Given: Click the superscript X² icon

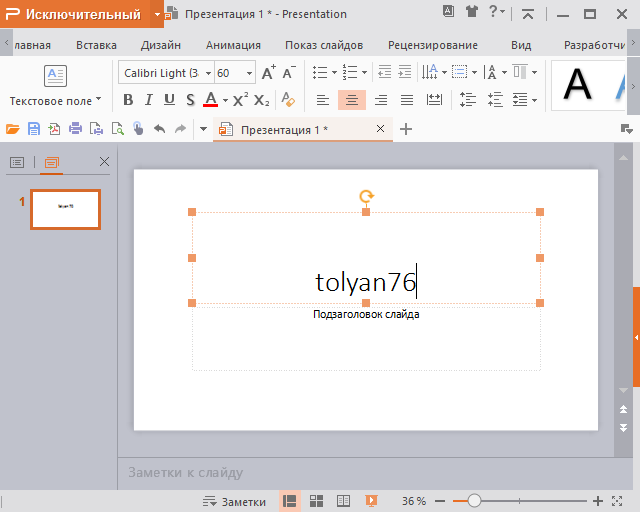Looking at the screenshot, I should pos(240,100).
